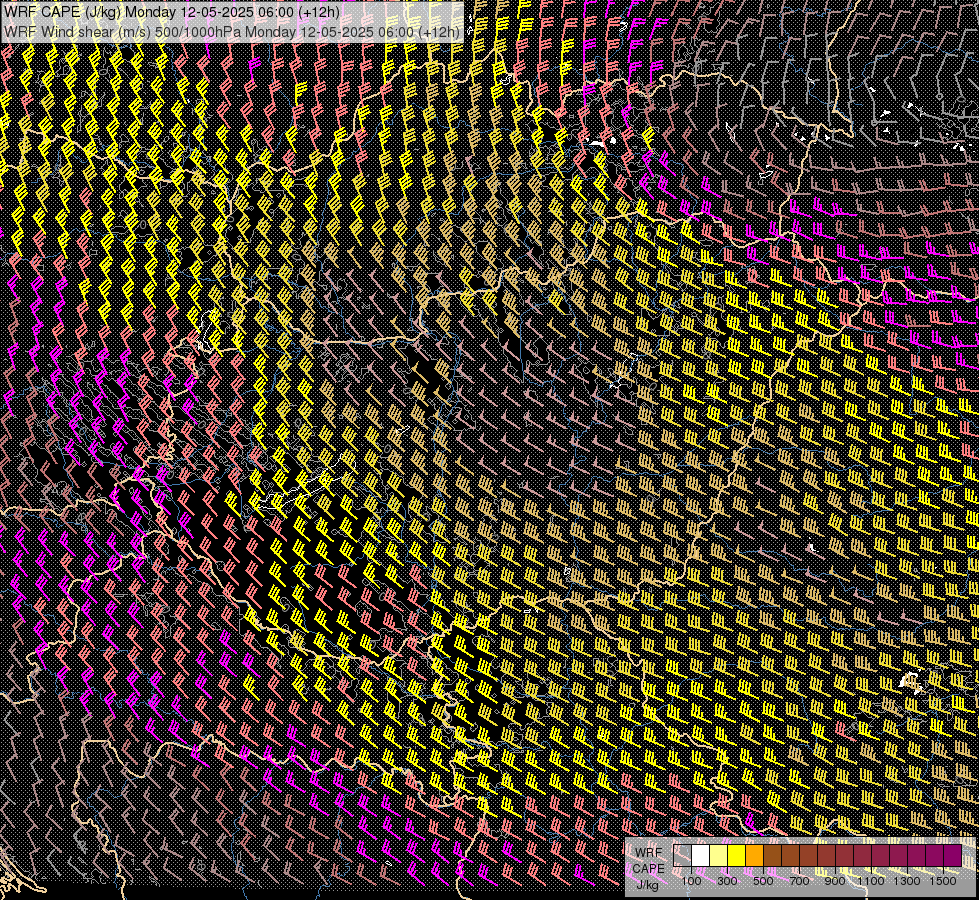Select the leftmost transparent CAPE legend swatch
Viewport: 979px width, 900px height.
(682, 855)
